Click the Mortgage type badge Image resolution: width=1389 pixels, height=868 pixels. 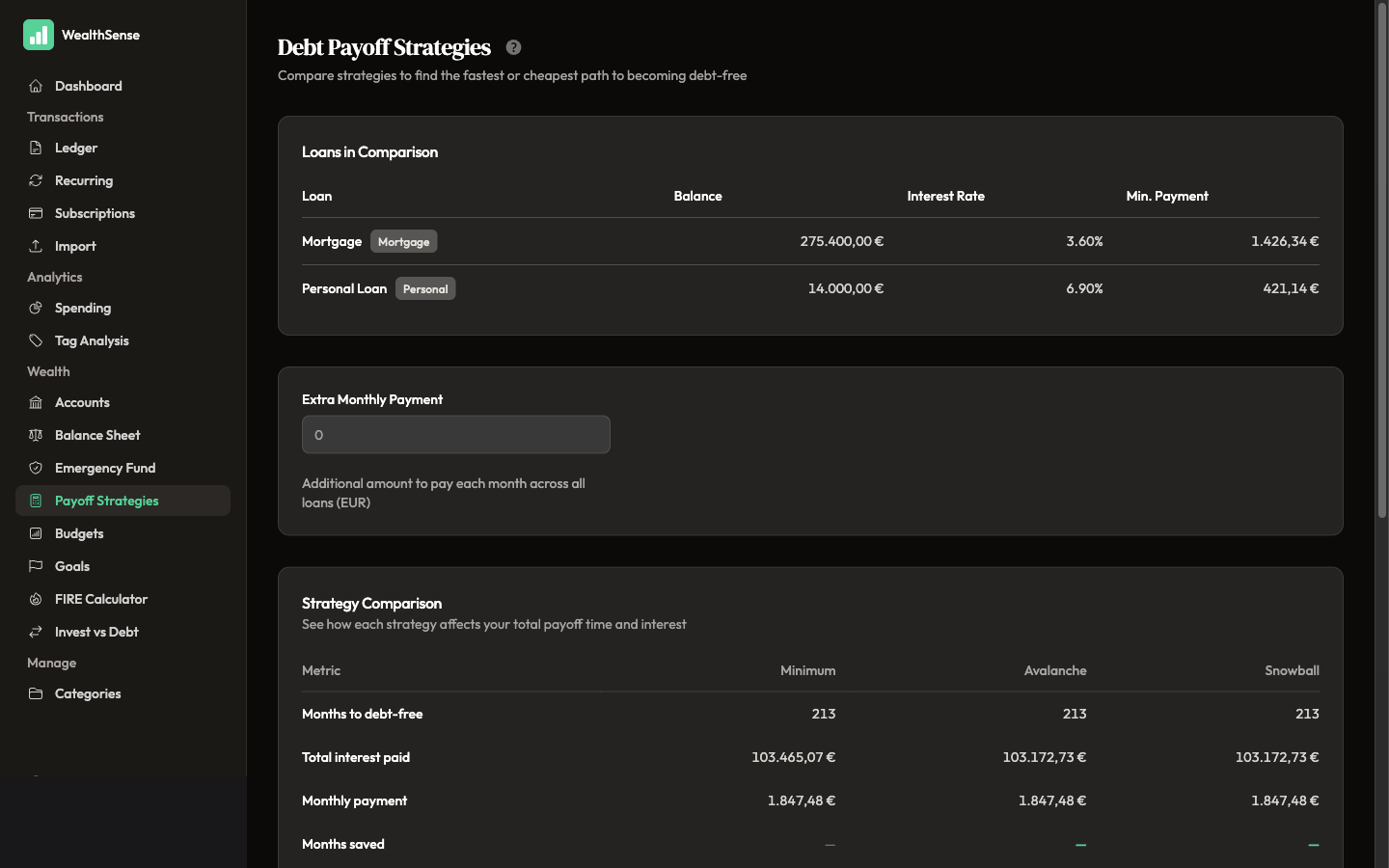pyautogui.click(x=403, y=241)
